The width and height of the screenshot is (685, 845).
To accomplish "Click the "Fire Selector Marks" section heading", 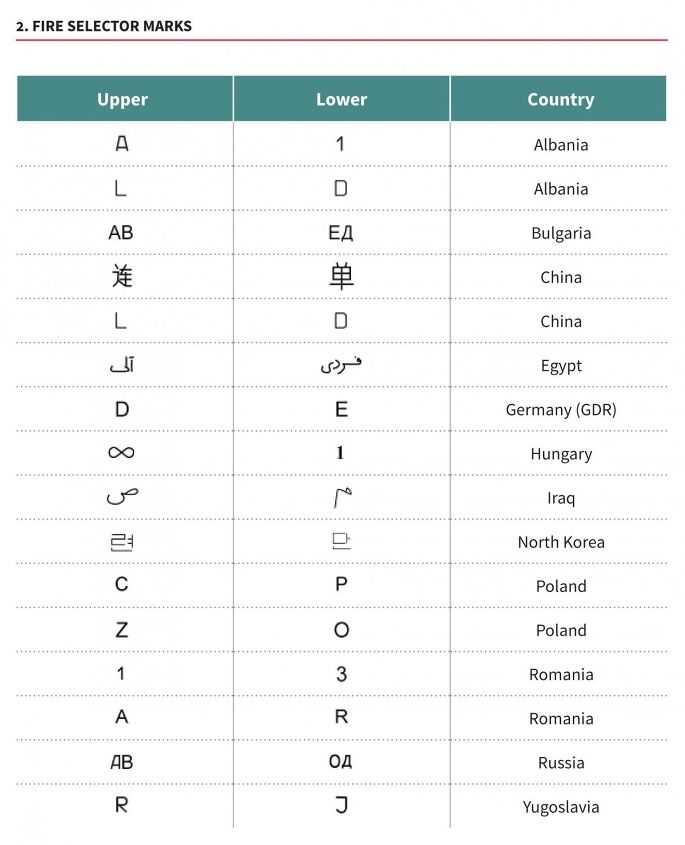I will coord(104,25).
